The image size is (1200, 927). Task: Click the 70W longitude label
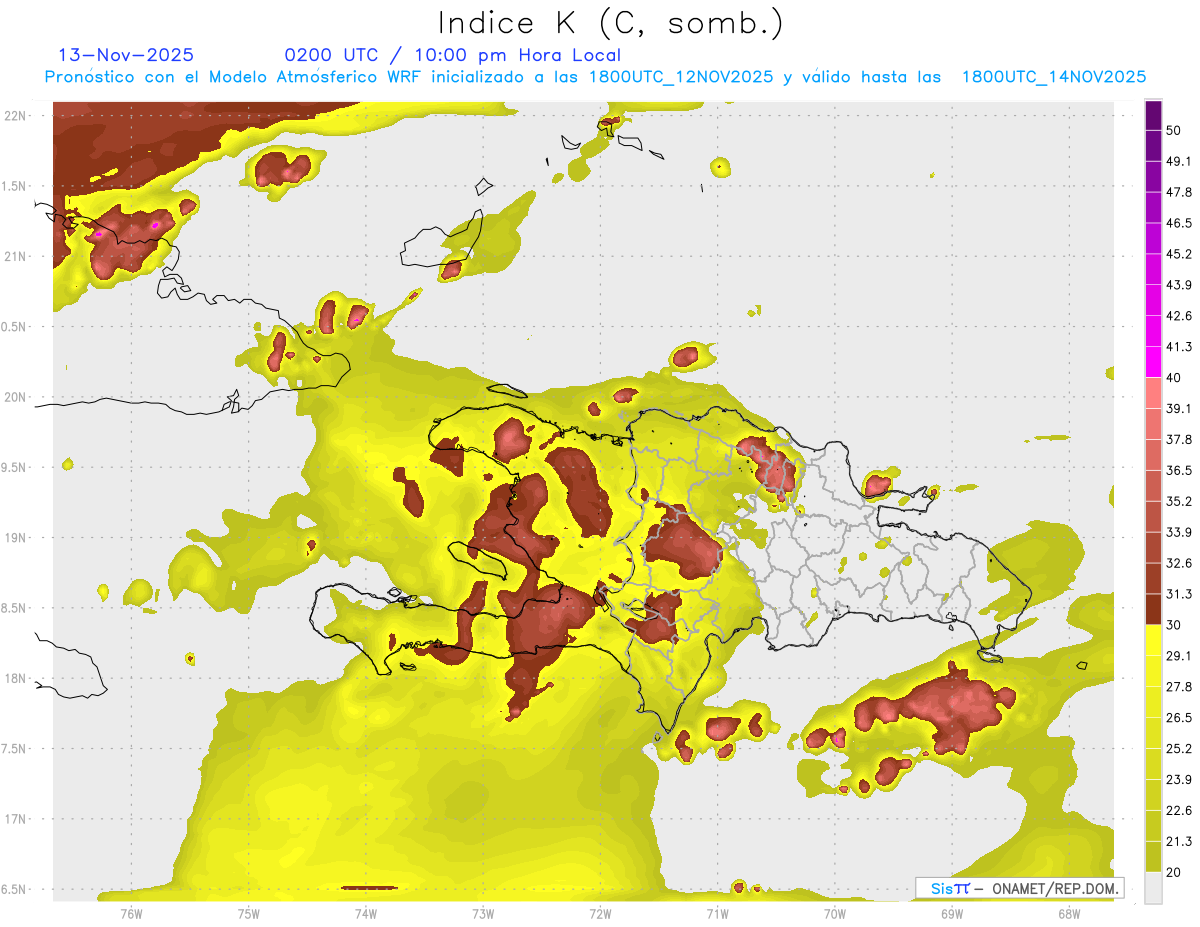[835, 914]
